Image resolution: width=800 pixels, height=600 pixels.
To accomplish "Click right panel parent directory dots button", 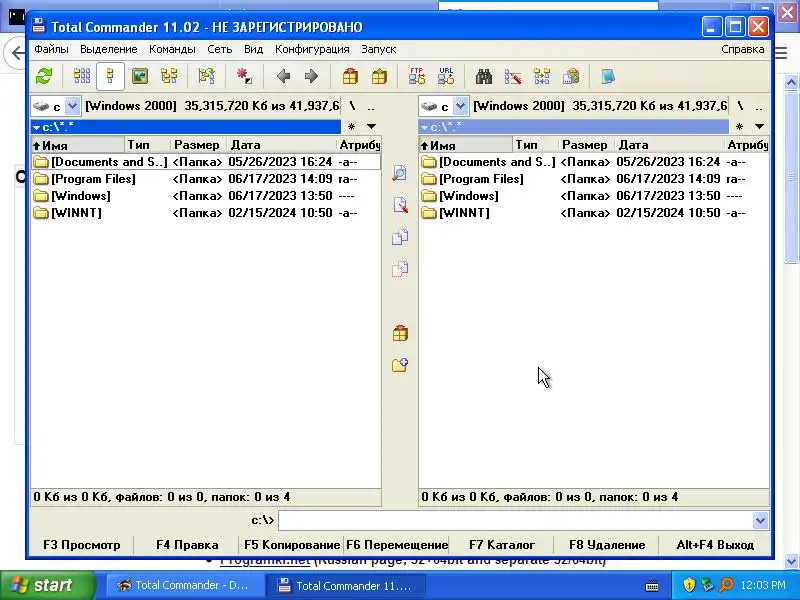I will point(759,106).
